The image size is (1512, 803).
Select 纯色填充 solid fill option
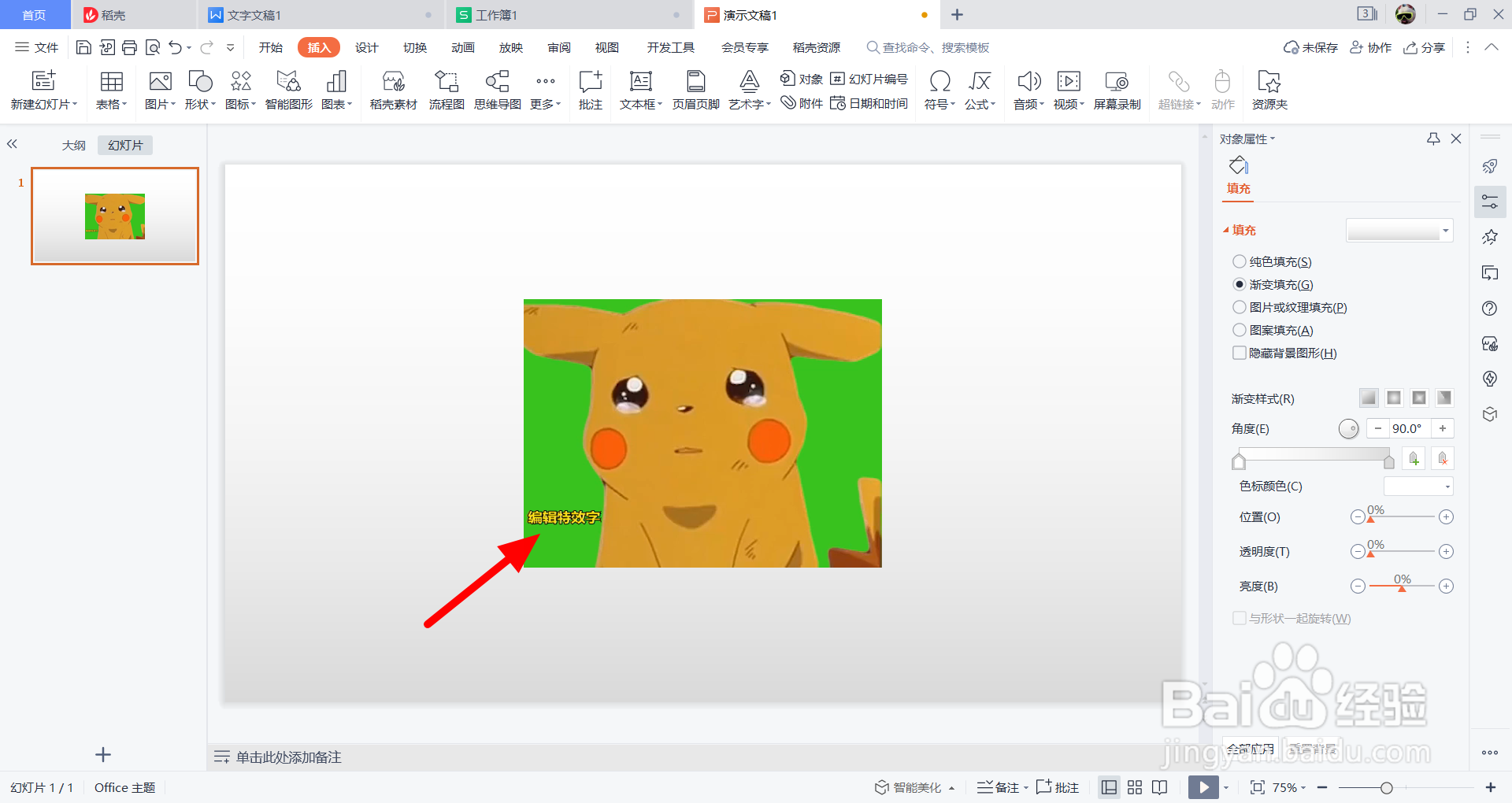coord(1273,261)
